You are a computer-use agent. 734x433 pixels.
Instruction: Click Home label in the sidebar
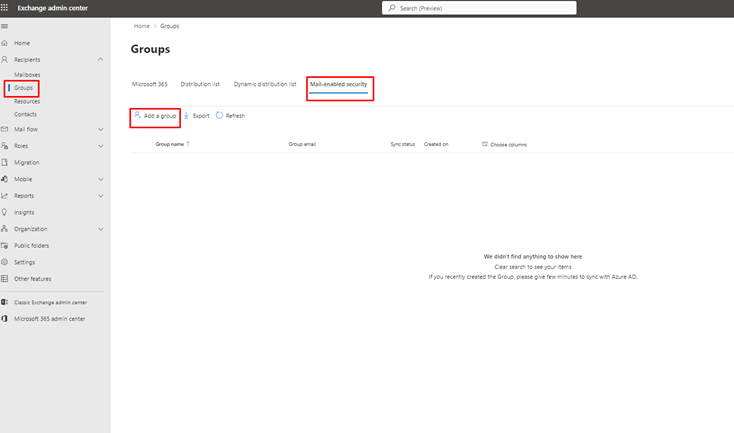click(x=22, y=43)
